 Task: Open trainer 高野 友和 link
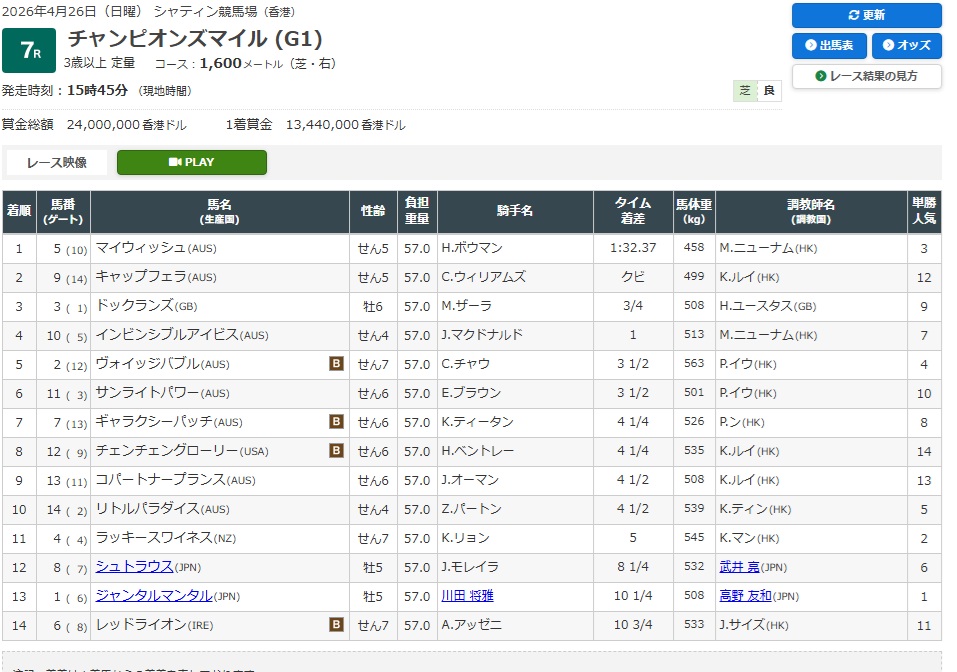pyautogui.click(x=745, y=596)
